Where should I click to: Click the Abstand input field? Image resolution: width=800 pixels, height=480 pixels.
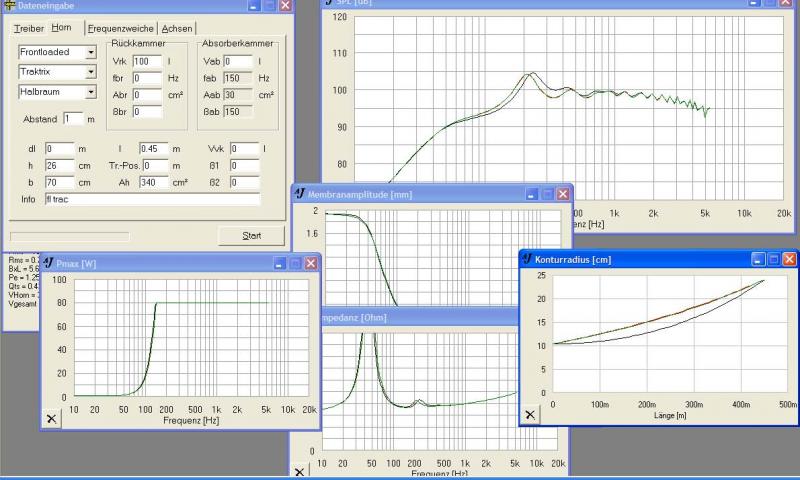click(x=71, y=118)
